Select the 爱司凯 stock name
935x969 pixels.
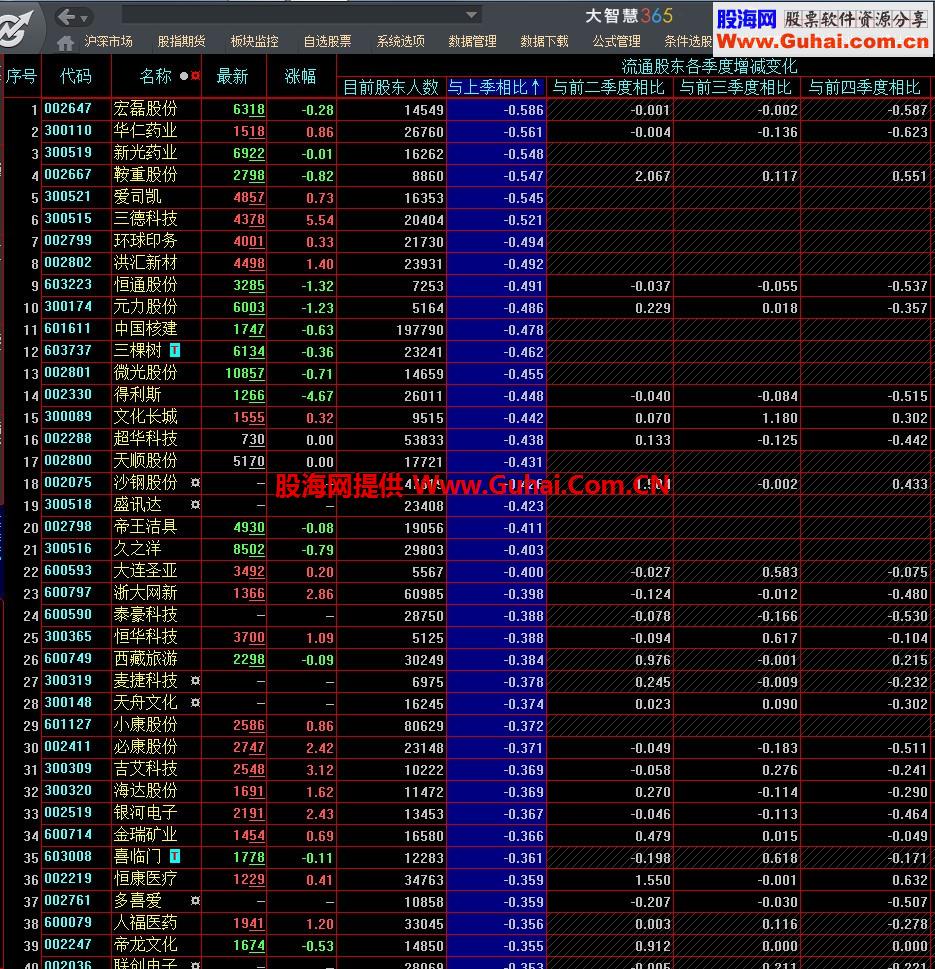137,197
